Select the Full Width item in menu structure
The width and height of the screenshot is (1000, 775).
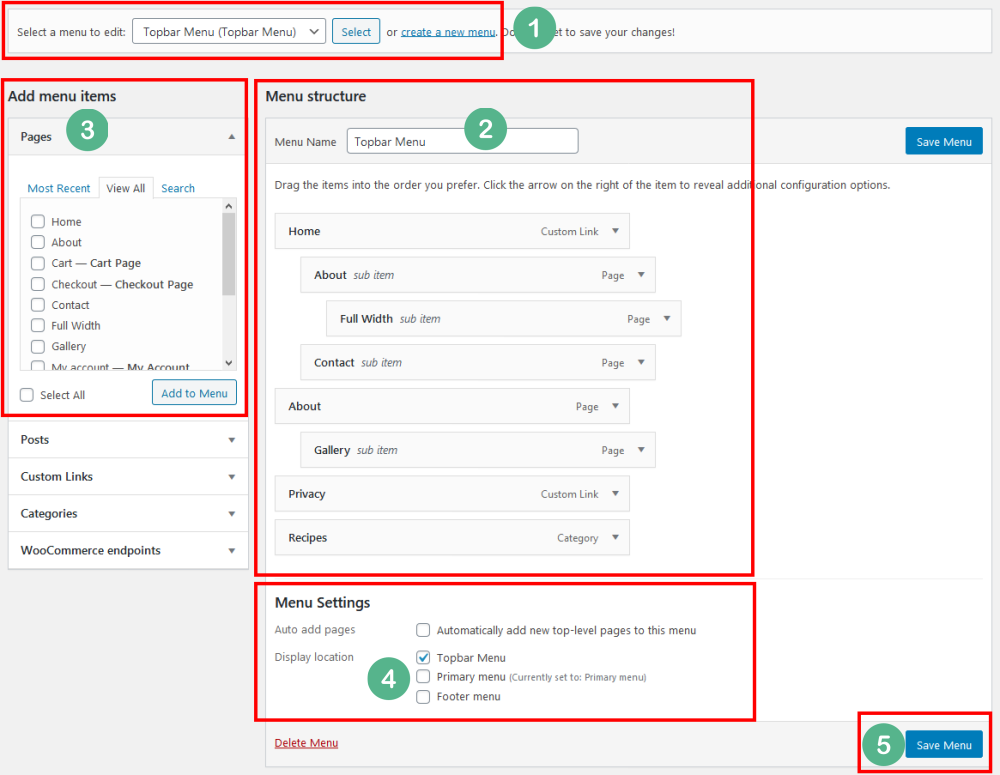point(504,318)
